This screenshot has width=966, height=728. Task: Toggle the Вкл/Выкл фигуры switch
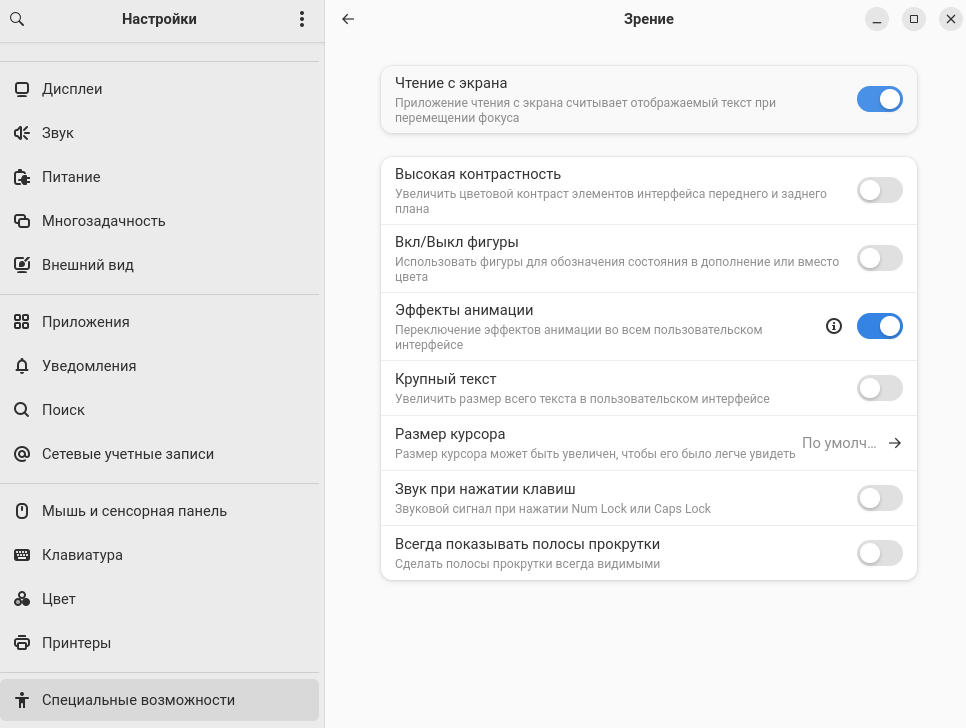[x=879, y=258]
